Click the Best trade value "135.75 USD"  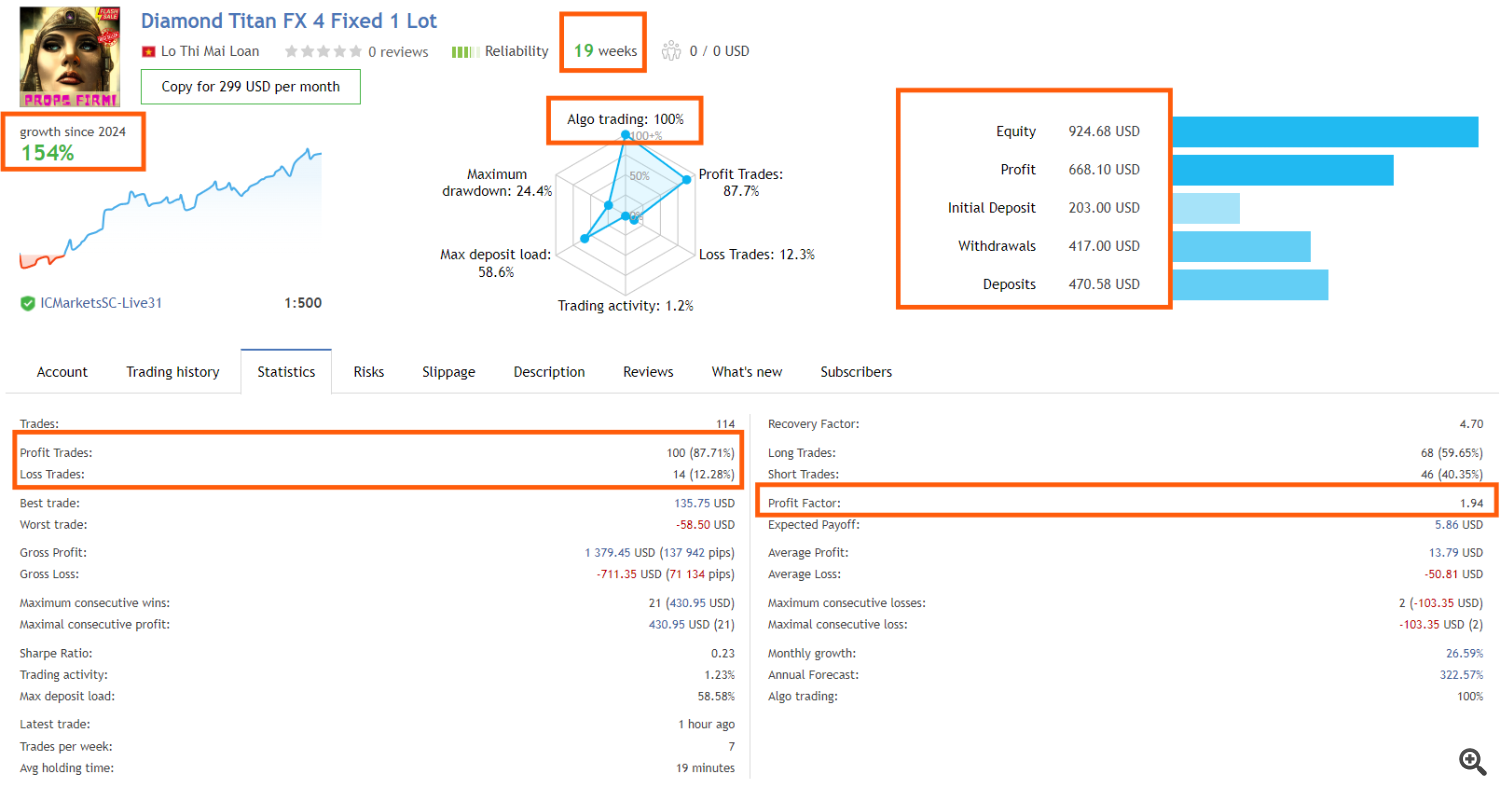pos(705,503)
